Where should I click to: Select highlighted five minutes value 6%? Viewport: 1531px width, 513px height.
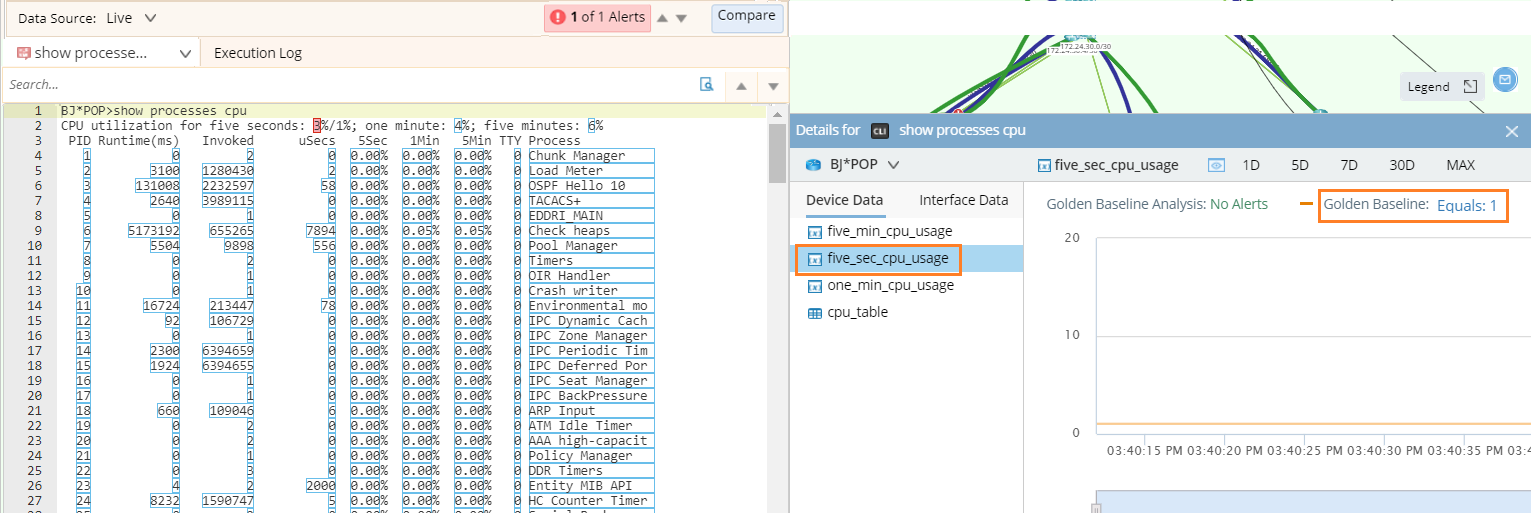tap(592, 126)
